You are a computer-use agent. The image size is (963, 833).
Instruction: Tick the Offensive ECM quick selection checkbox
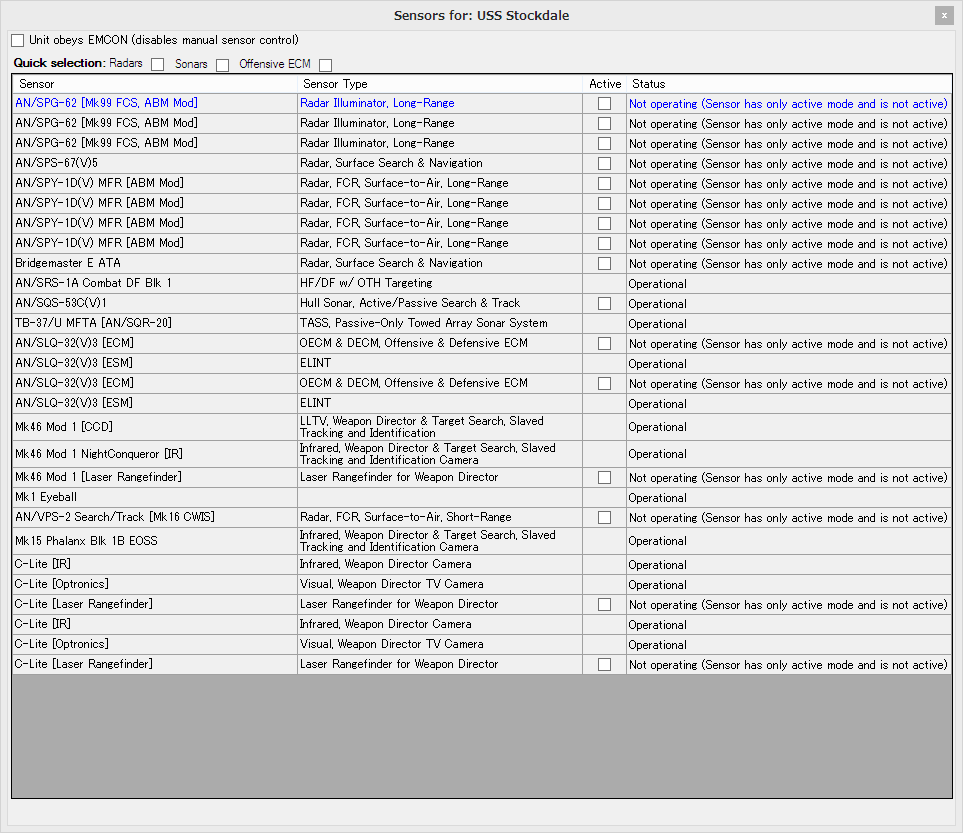(x=326, y=65)
